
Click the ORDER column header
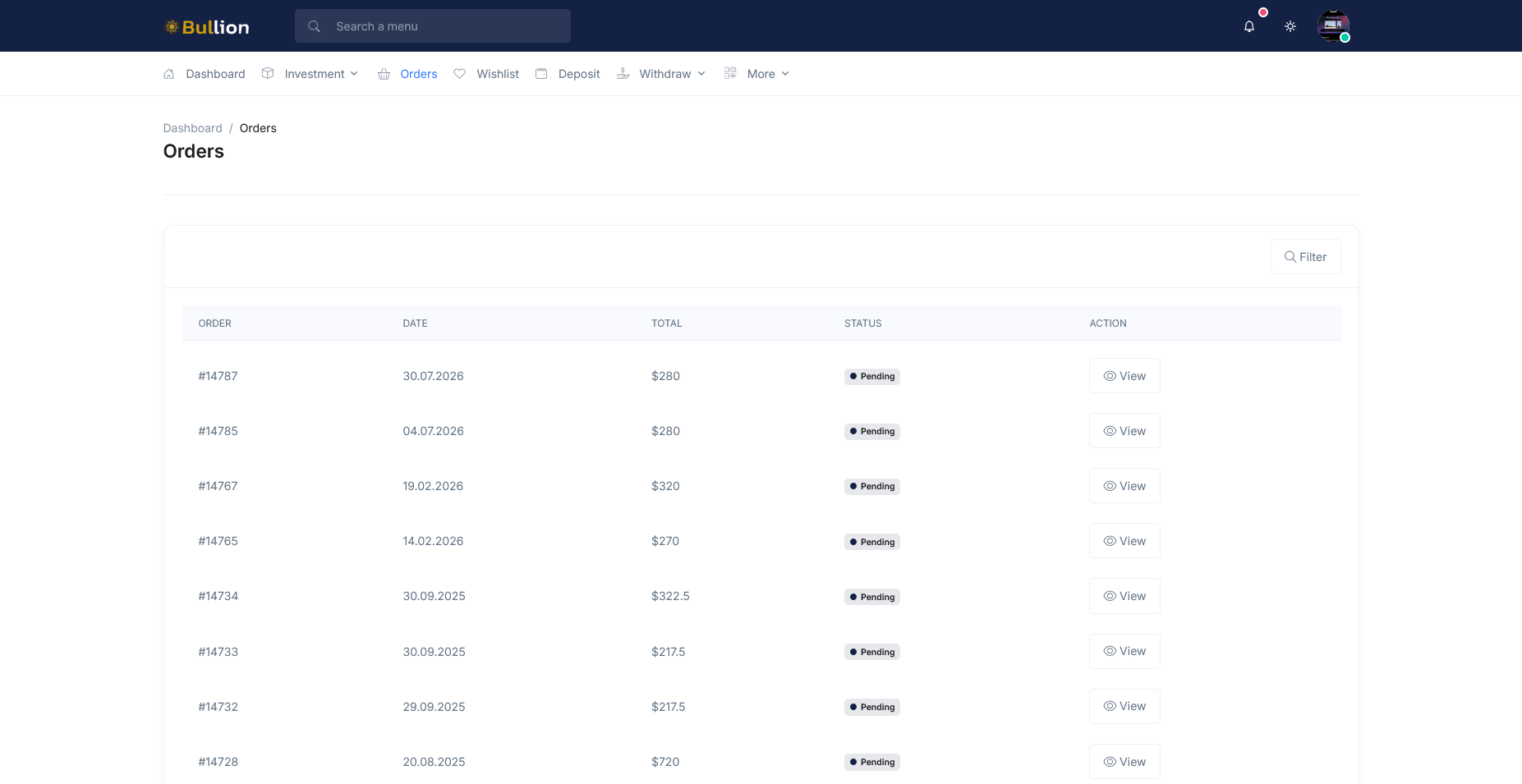[214, 323]
